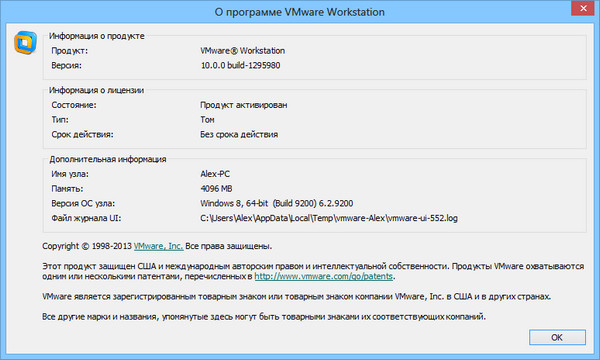Click the Имя узла: label

tap(70, 174)
